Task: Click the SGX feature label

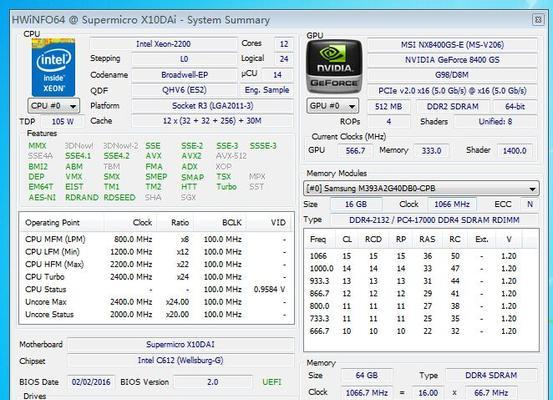Action: click(188, 198)
